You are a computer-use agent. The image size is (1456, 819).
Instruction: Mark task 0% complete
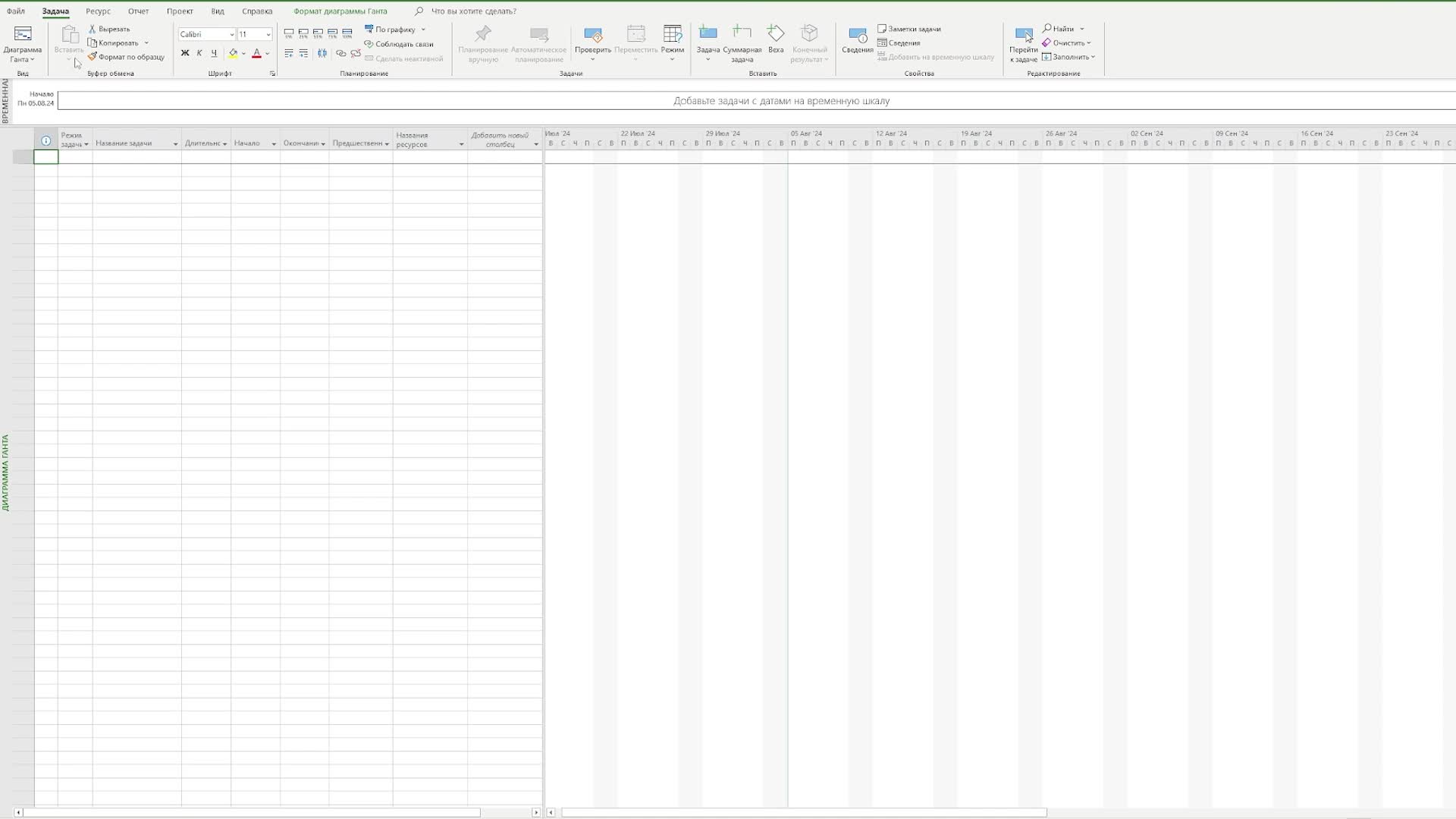pos(289,33)
